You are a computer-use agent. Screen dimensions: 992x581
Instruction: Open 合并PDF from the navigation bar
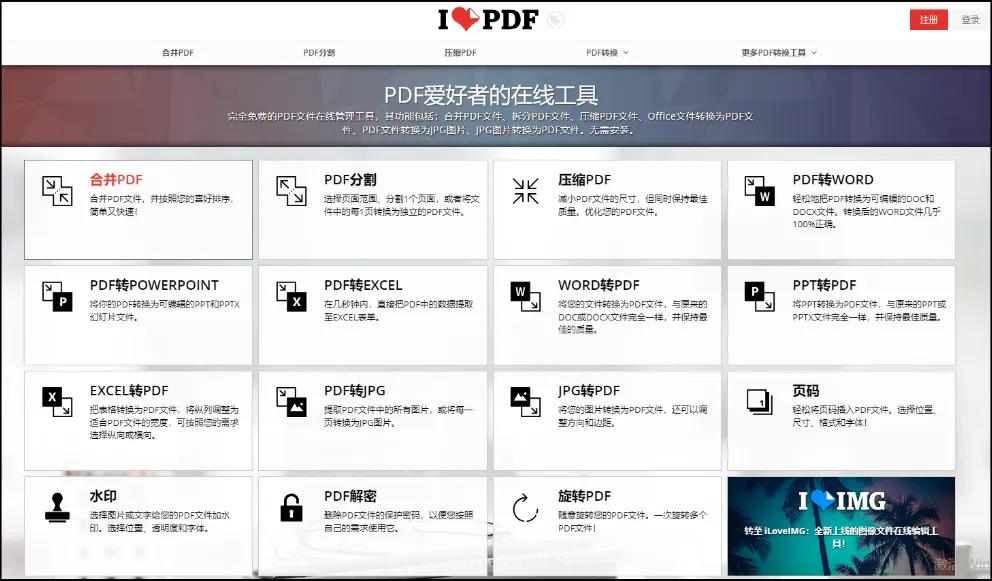point(178,53)
